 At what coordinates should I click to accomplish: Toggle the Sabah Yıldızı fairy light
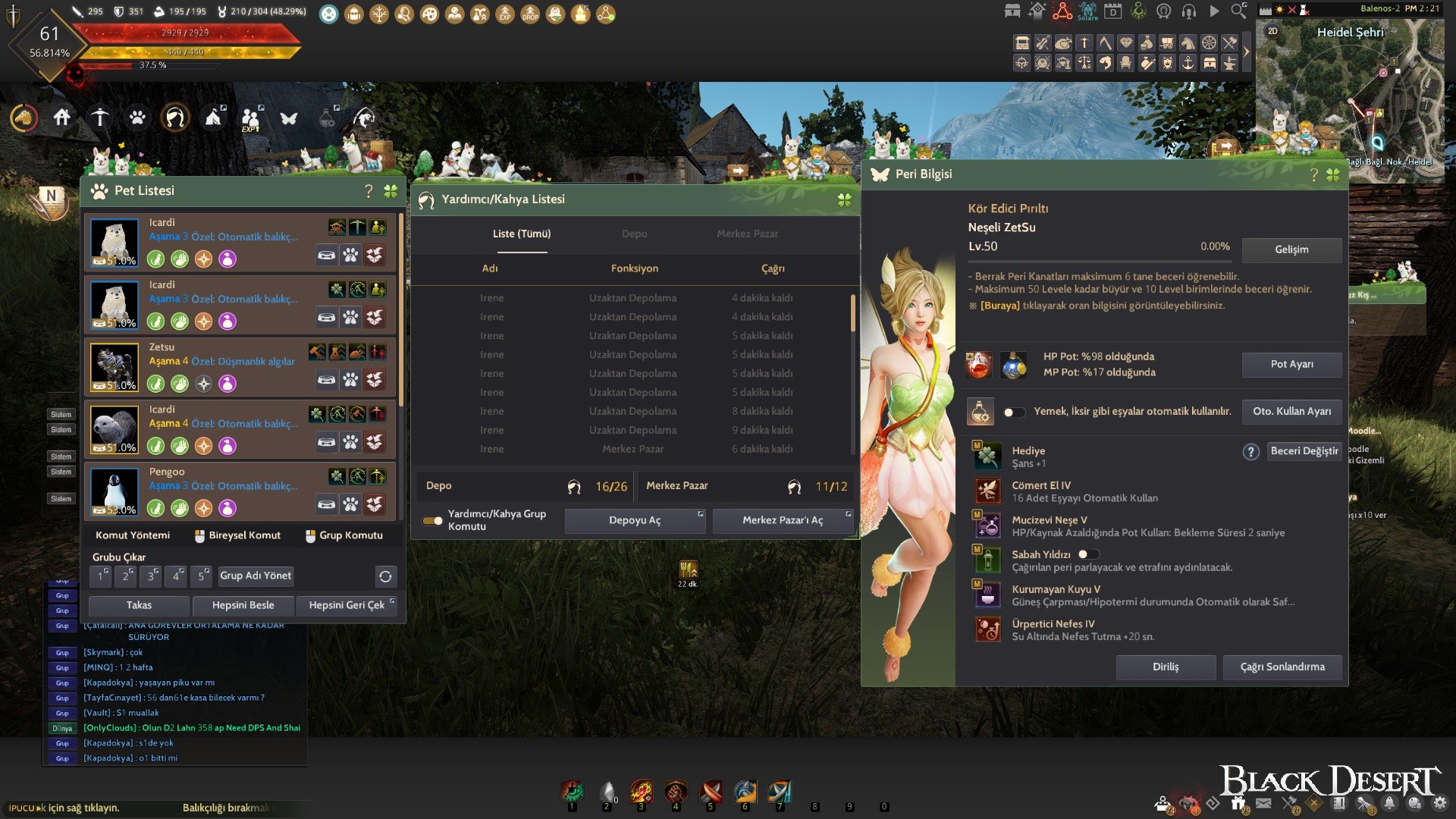[x=1088, y=554]
